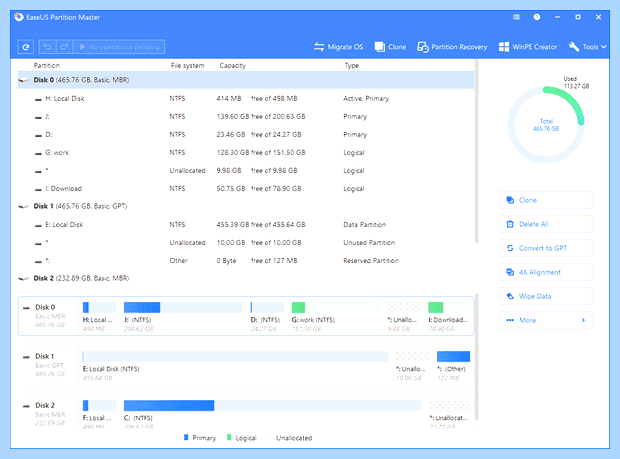Expand Disk 2 tree in the partition list
The width and height of the screenshot is (620, 459).
24,279
